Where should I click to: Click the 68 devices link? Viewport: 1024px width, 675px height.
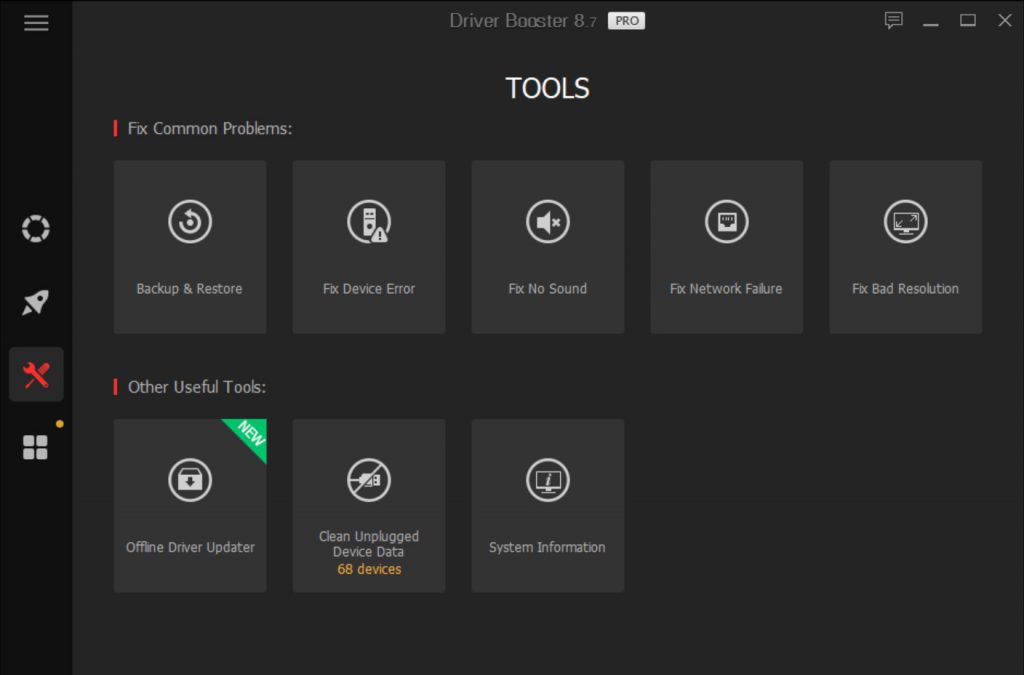369,569
